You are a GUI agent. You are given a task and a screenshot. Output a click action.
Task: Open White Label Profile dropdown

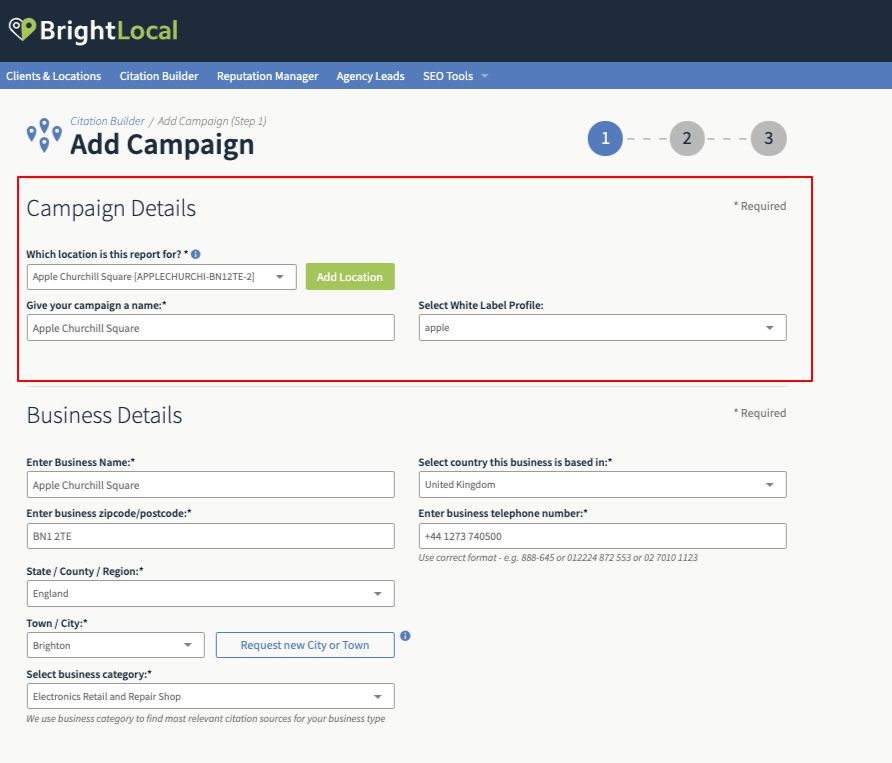click(x=602, y=328)
